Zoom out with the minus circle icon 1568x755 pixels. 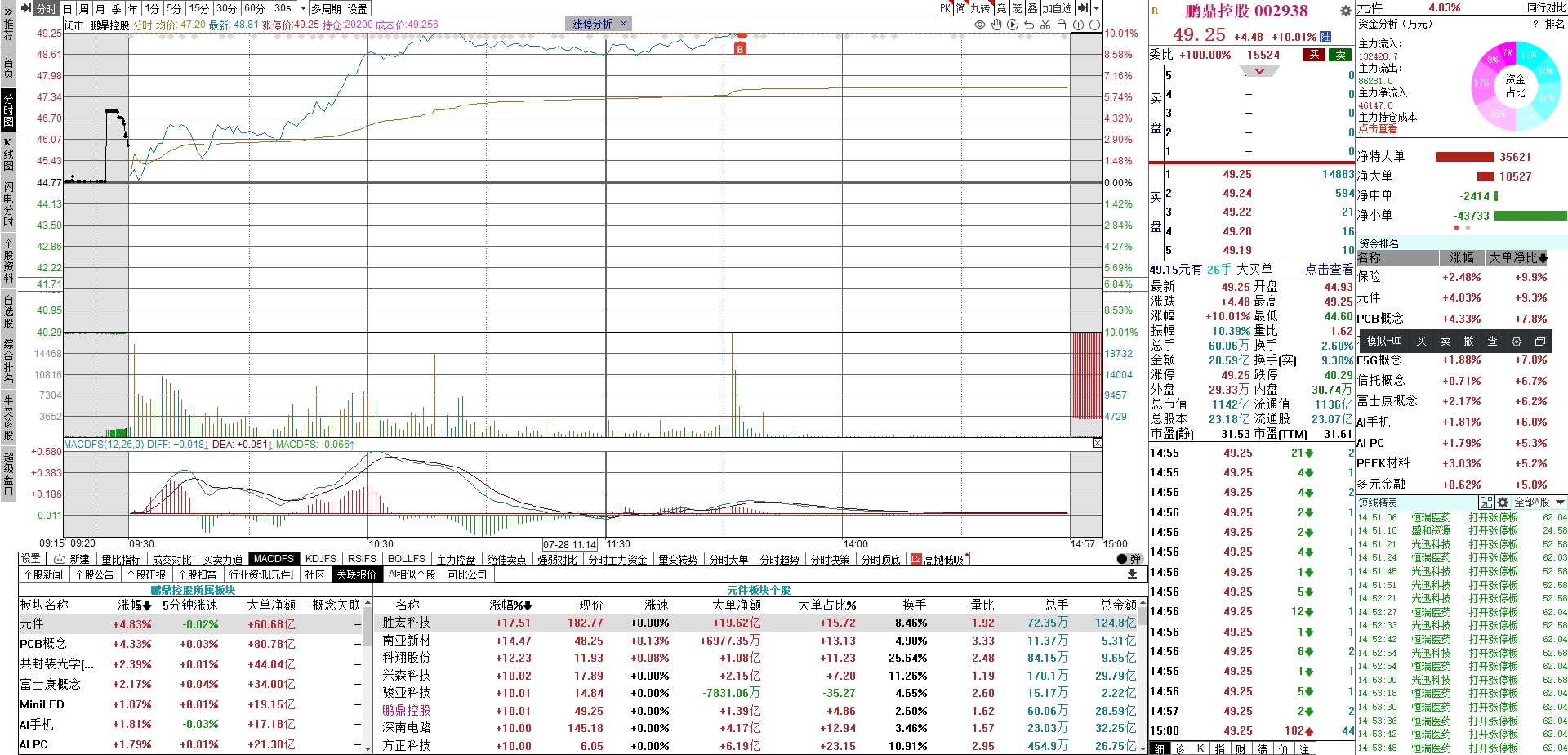[1094, 25]
